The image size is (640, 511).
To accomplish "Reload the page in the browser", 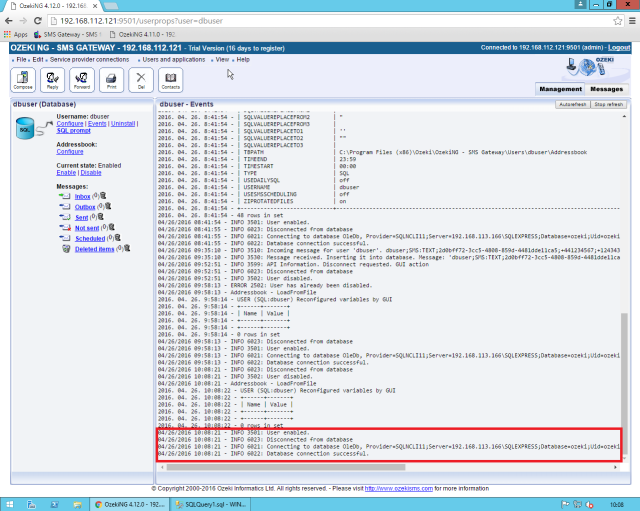I will point(38,21).
